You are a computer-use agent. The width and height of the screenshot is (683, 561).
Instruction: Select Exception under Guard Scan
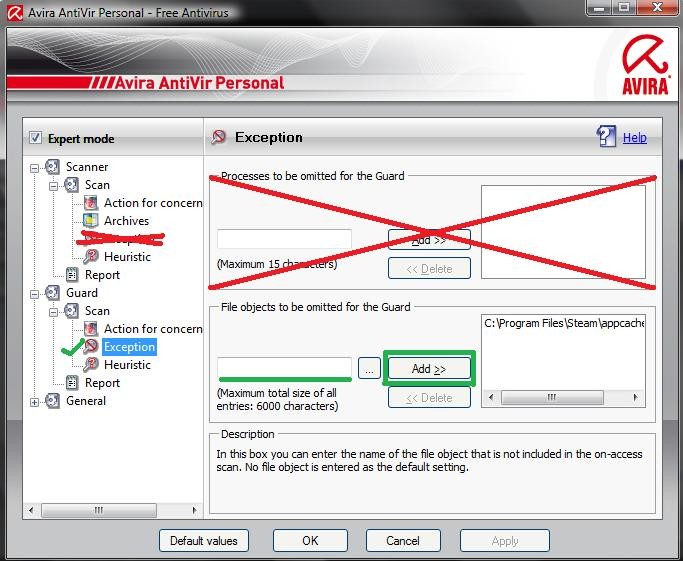[x=129, y=347]
